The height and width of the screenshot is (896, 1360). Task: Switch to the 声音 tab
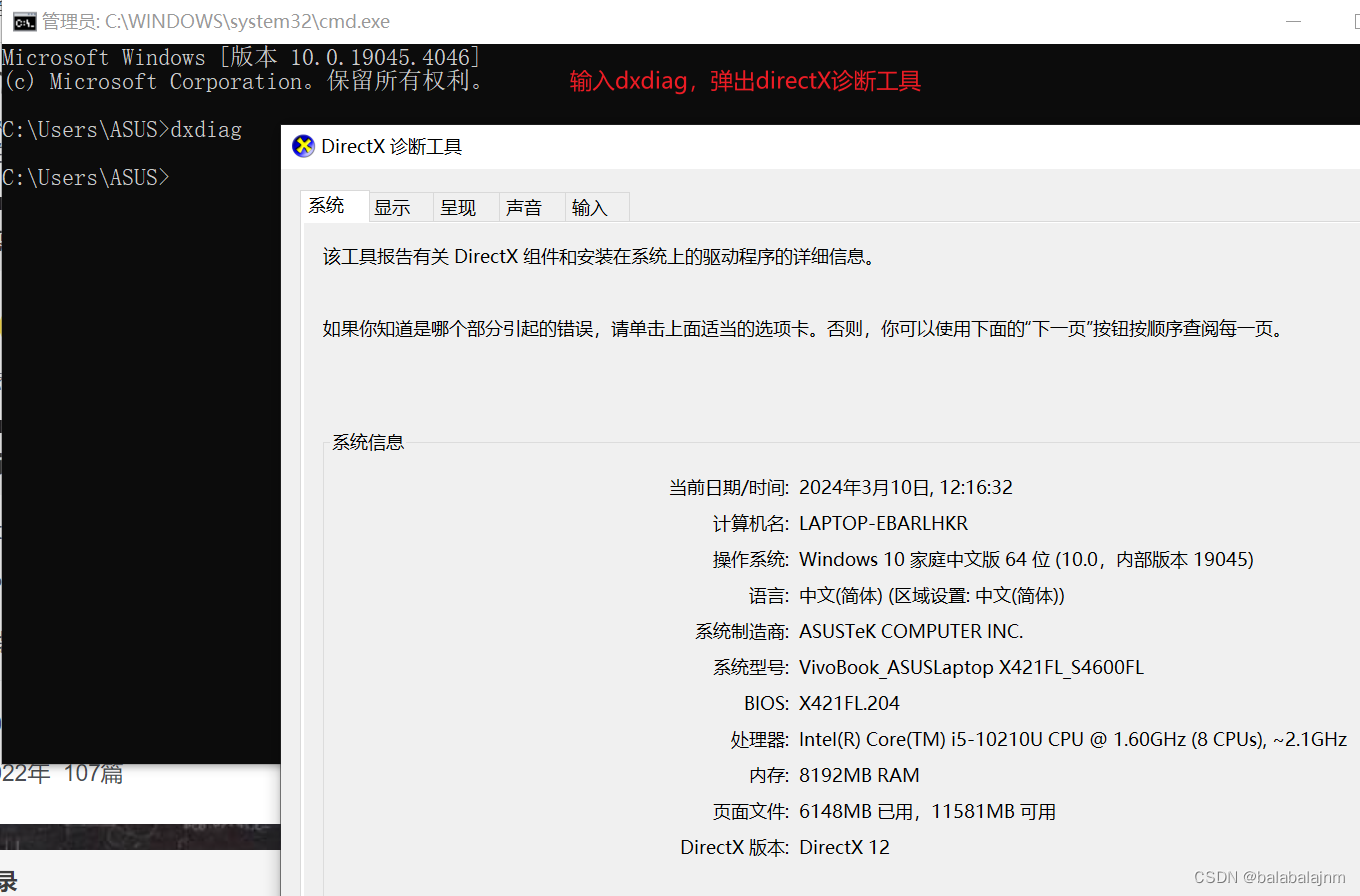(x=532, y=207)
